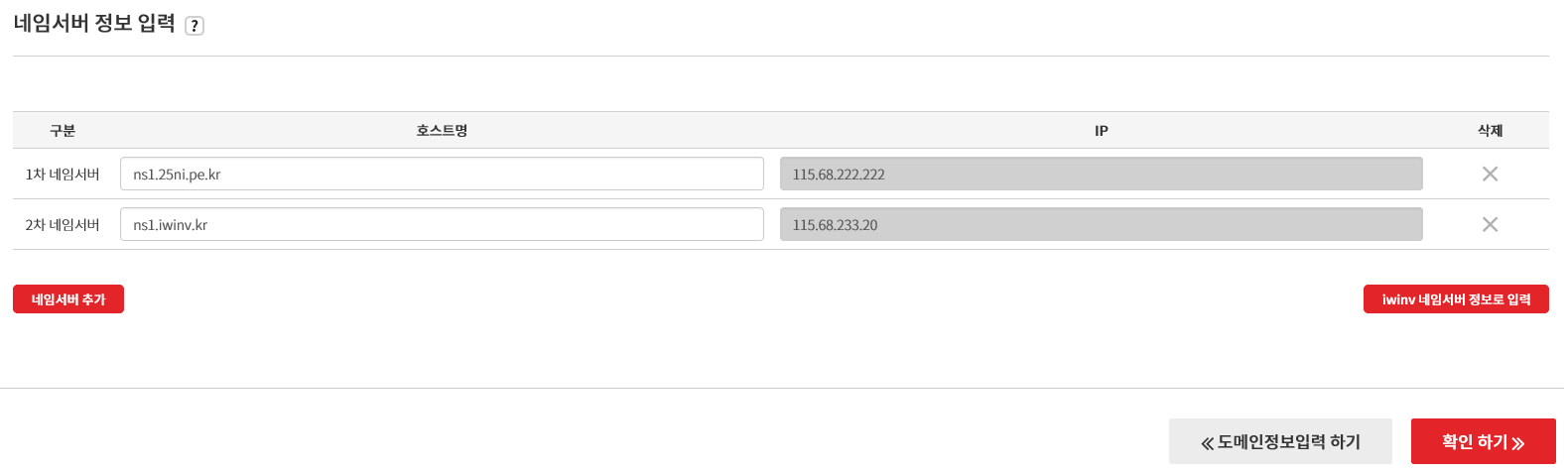Select the IP column header
This screenshot has height=473, width=1568.
[1101, 131]
